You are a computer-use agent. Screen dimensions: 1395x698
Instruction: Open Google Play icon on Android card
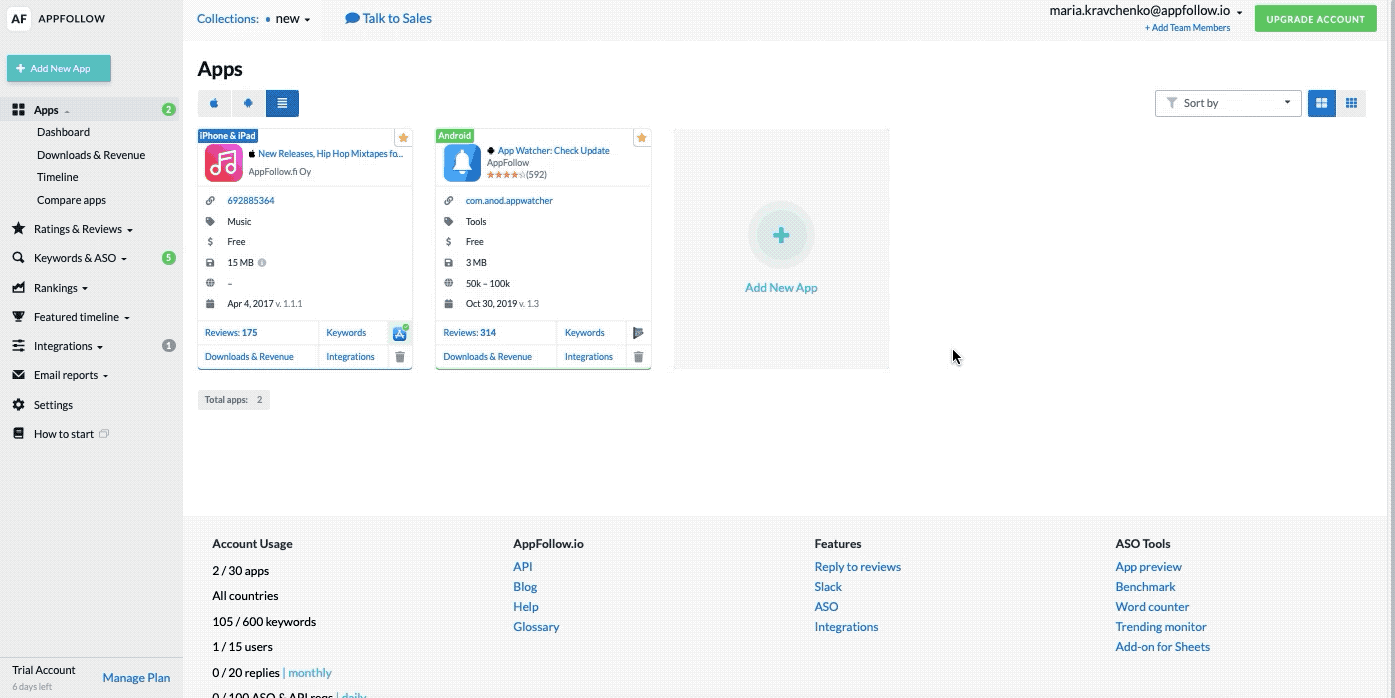tap(638, 333)
